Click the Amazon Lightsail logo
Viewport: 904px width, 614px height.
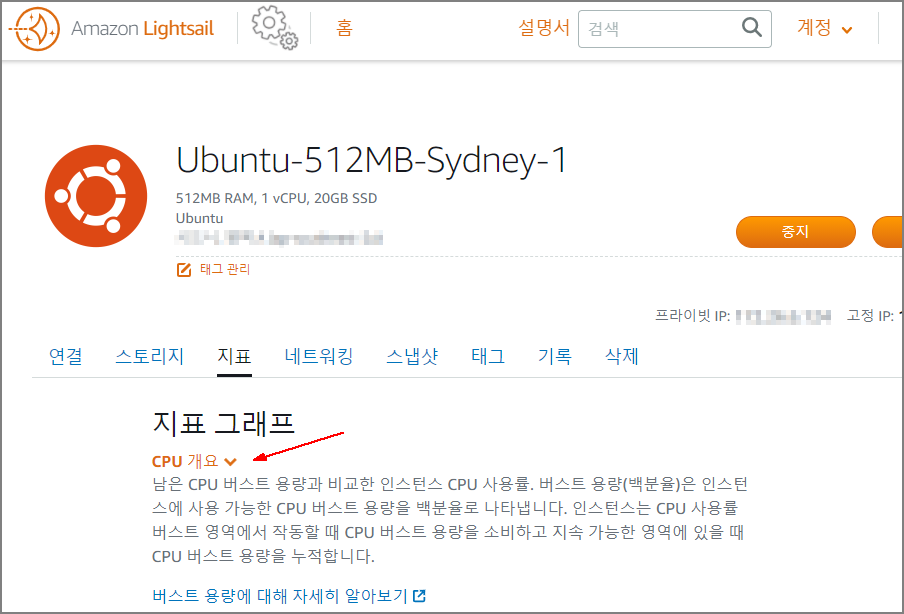coord(111,28)
